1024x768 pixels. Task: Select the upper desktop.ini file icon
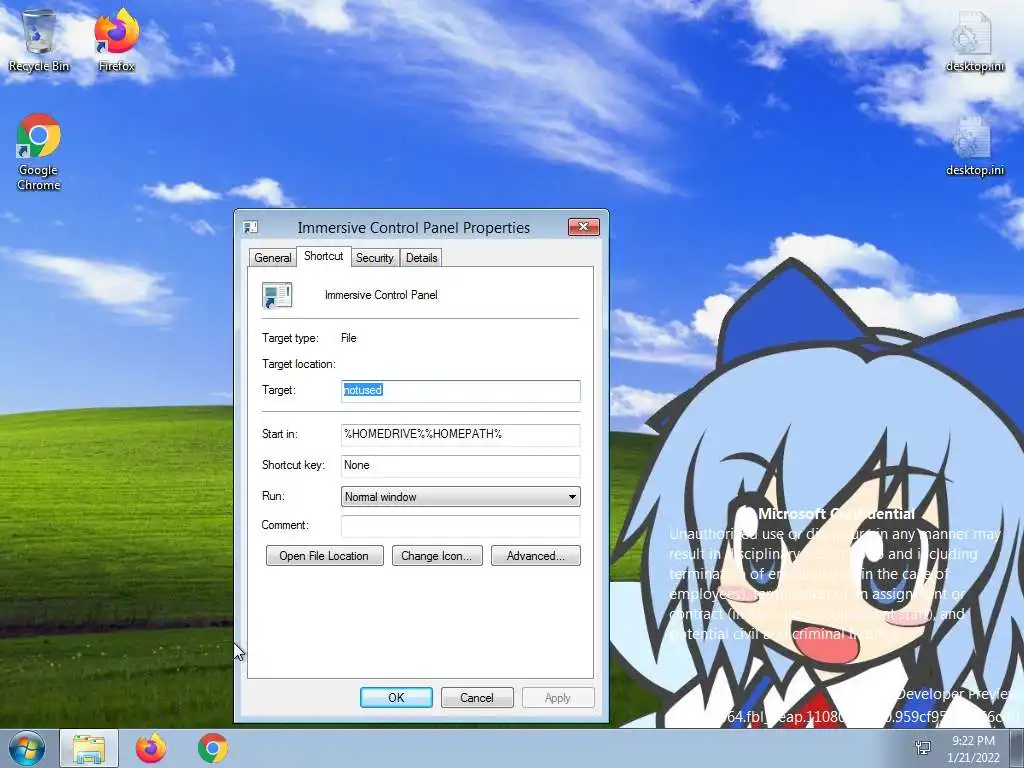(975, 40)
